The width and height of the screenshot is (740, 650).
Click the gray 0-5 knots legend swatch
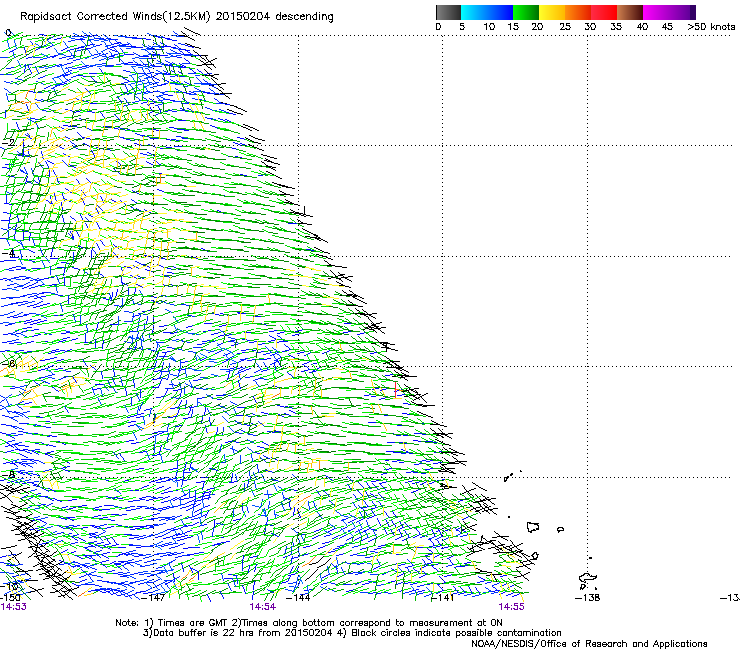(x=448, y=12)
